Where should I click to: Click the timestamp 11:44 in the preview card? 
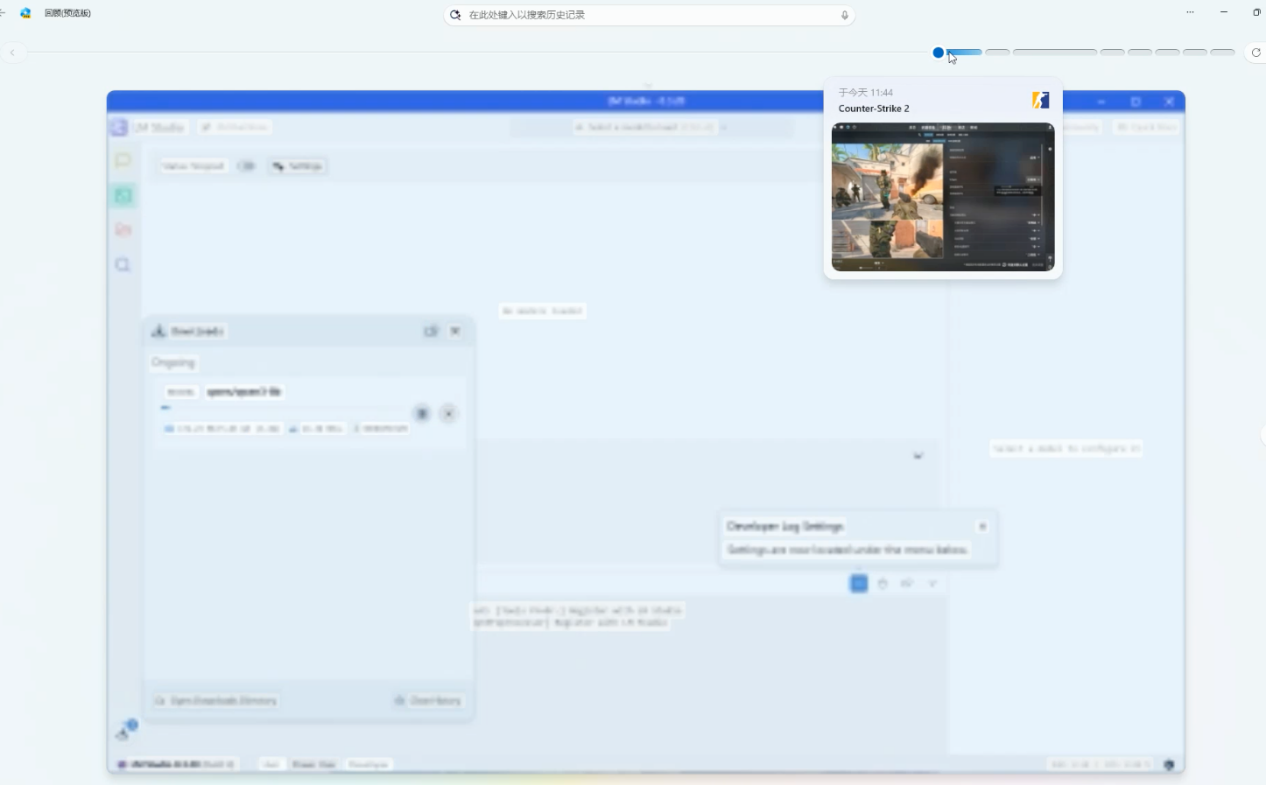866,92
